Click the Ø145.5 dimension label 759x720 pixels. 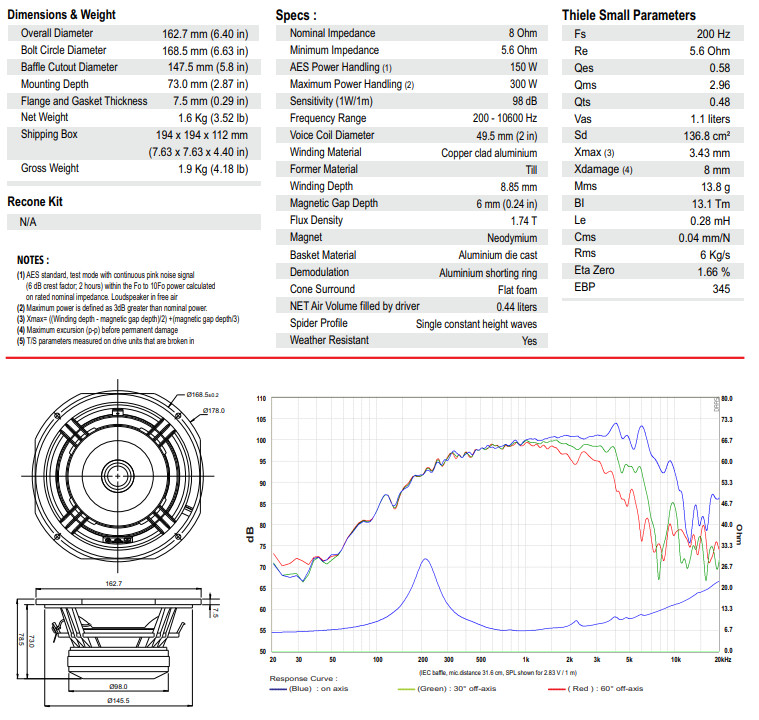pos(118,701)
